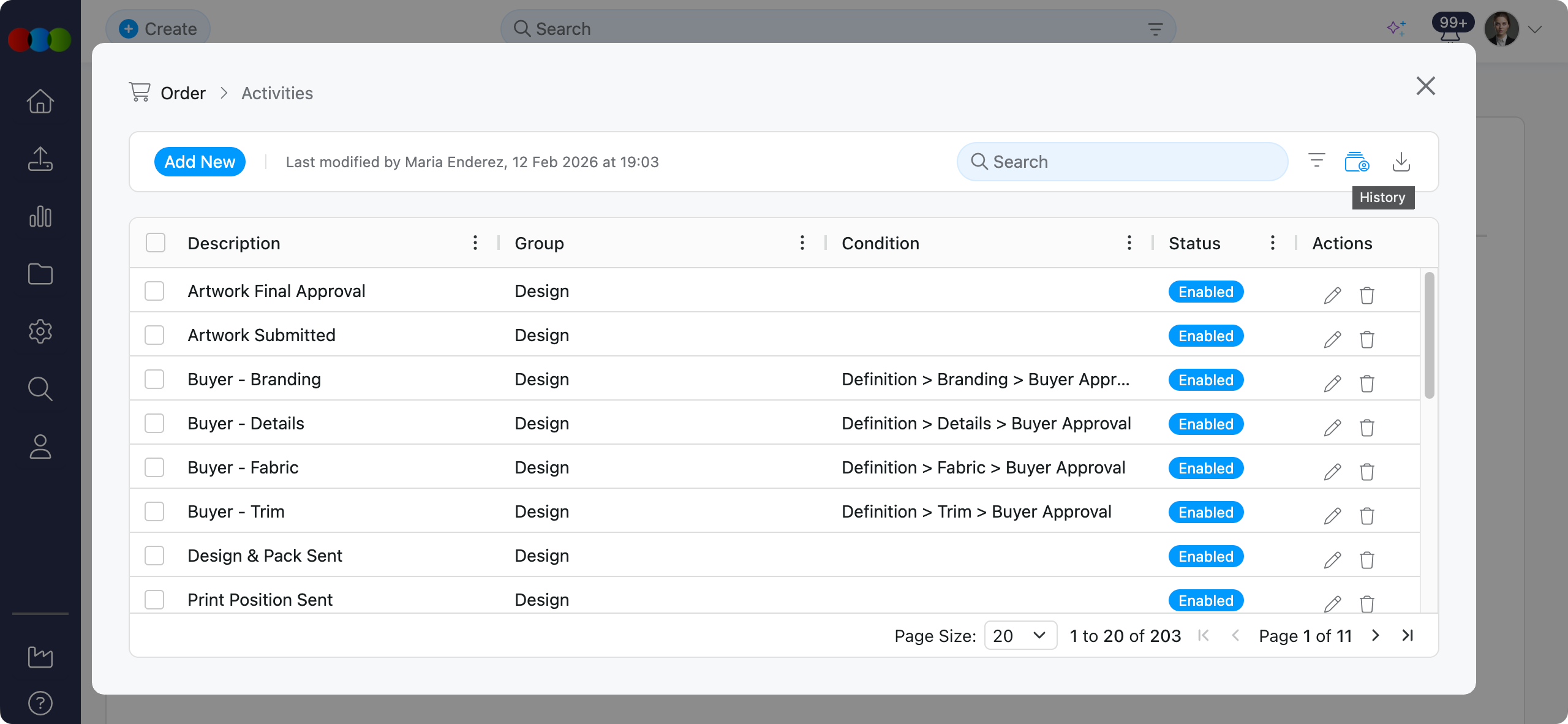Tick the Buyer - Details row checkbox
The image size is (1568, 724).
154,423
